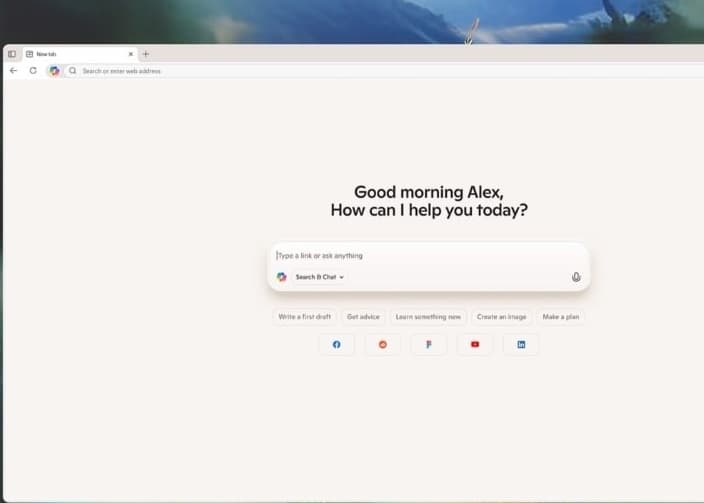
Task: Reload the page with refresh icon
Action: coord(33,71)
